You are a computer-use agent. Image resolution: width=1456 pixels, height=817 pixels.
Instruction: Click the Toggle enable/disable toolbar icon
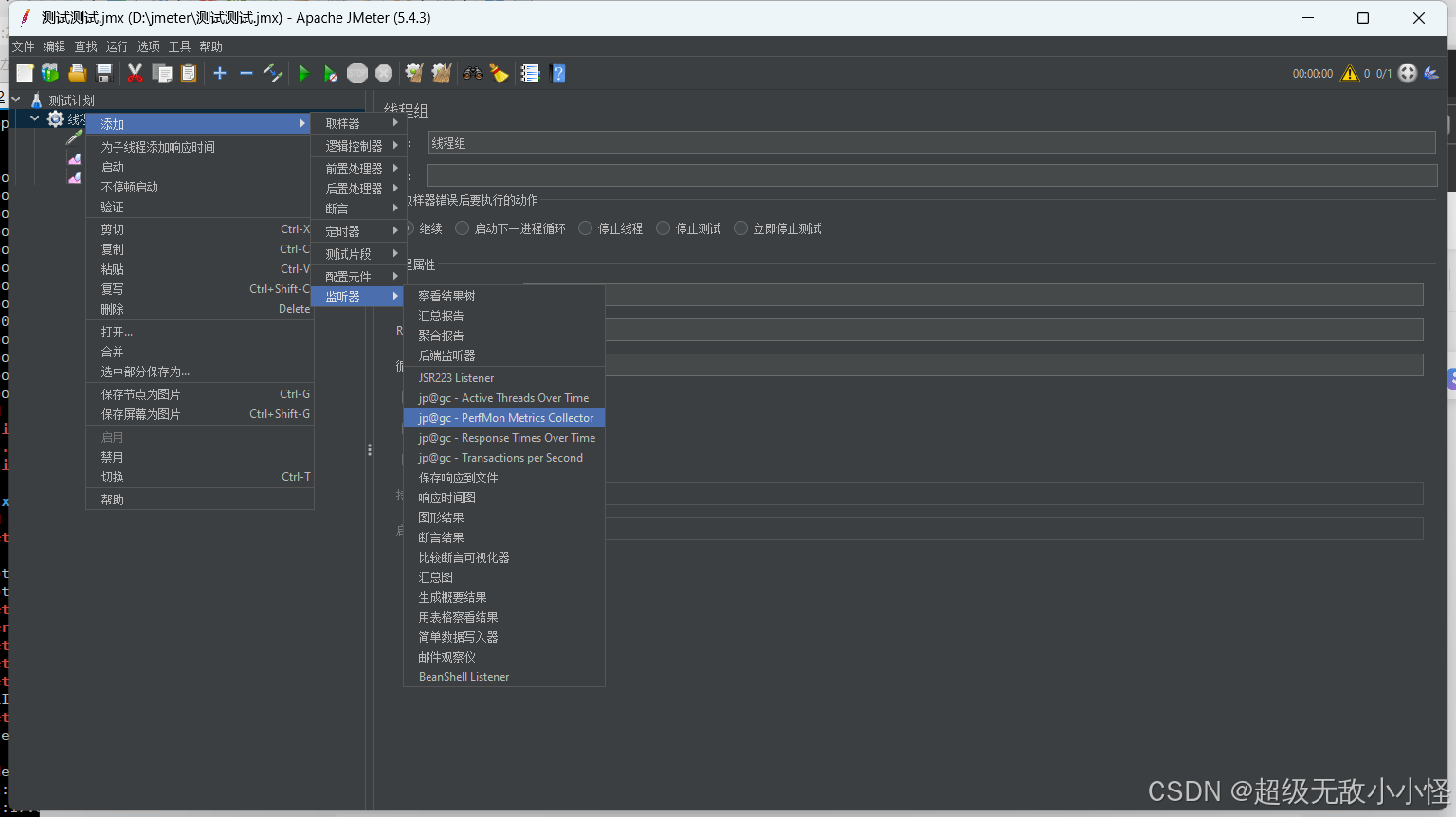pos(273,73)
